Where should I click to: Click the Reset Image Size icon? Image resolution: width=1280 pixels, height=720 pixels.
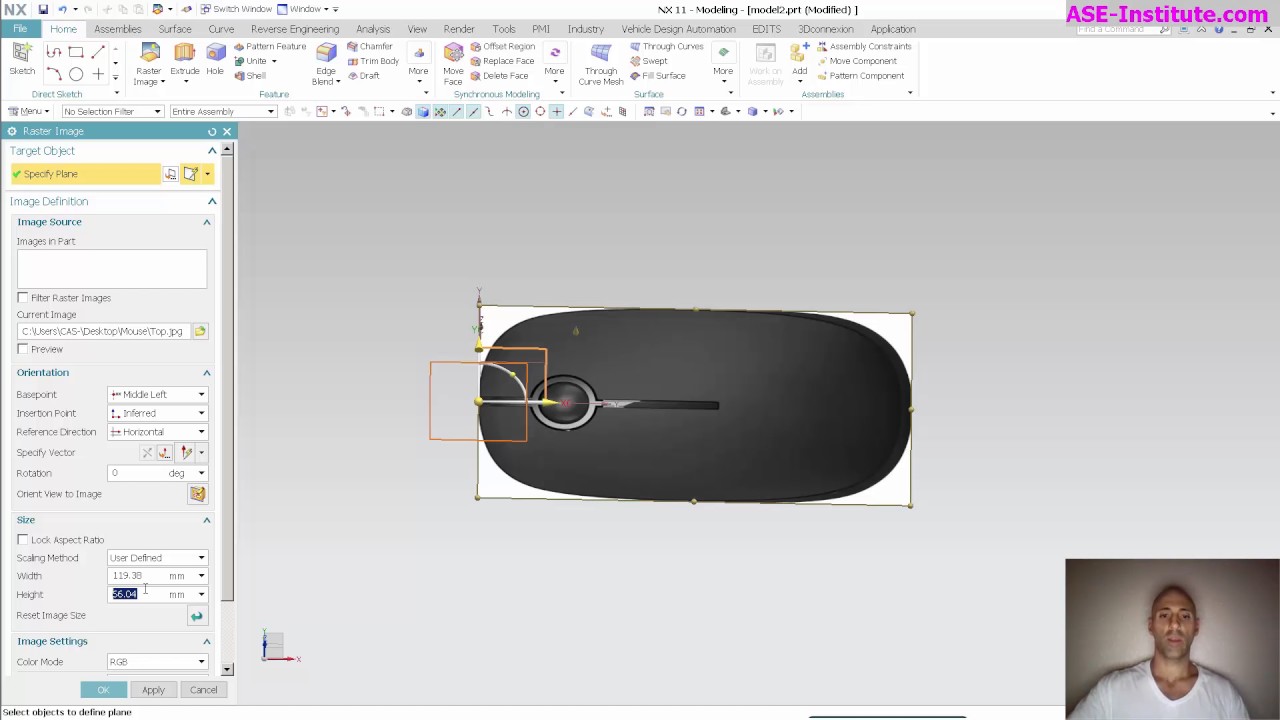coord(196,616)
